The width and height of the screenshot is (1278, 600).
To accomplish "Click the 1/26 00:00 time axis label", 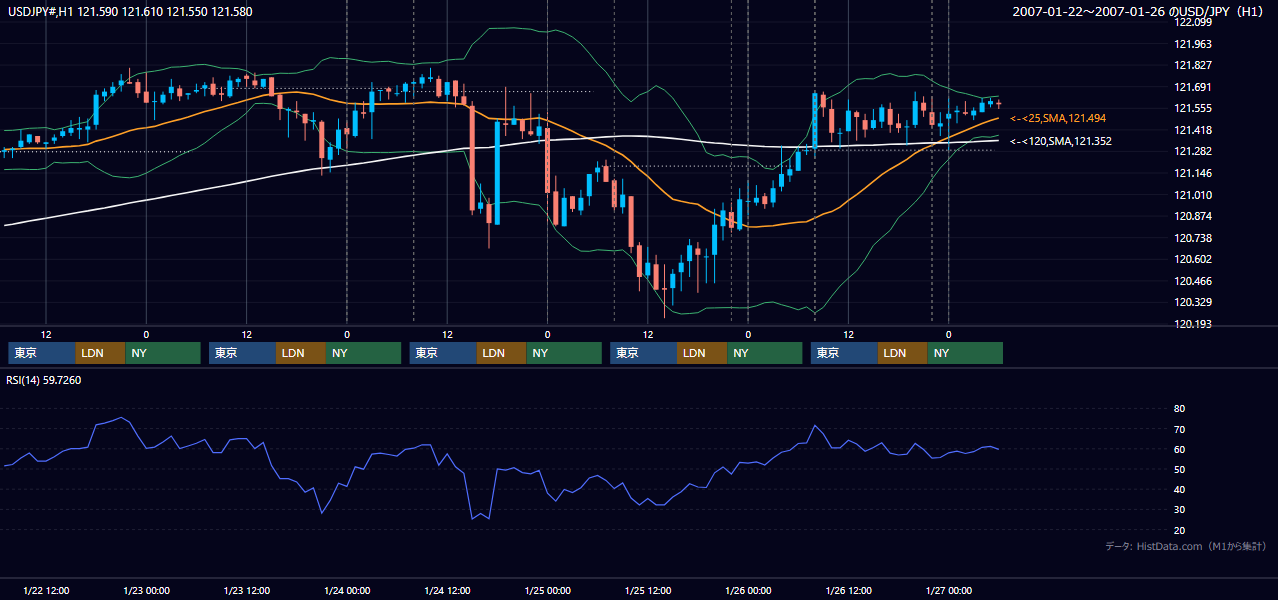I will pos(748,590).
